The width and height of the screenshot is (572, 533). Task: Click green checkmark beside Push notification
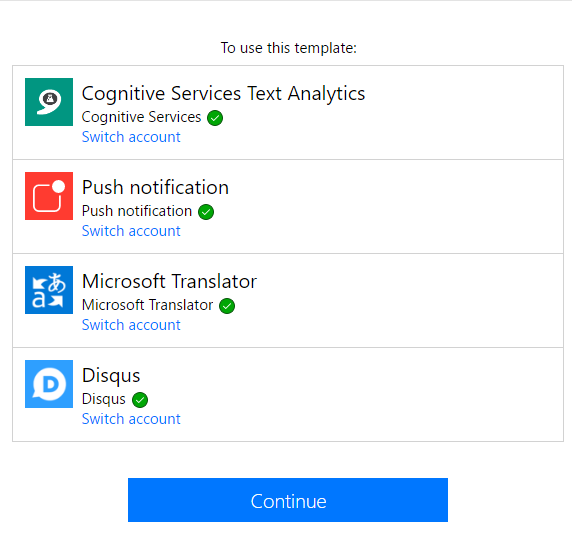click(x=206, y=212)
